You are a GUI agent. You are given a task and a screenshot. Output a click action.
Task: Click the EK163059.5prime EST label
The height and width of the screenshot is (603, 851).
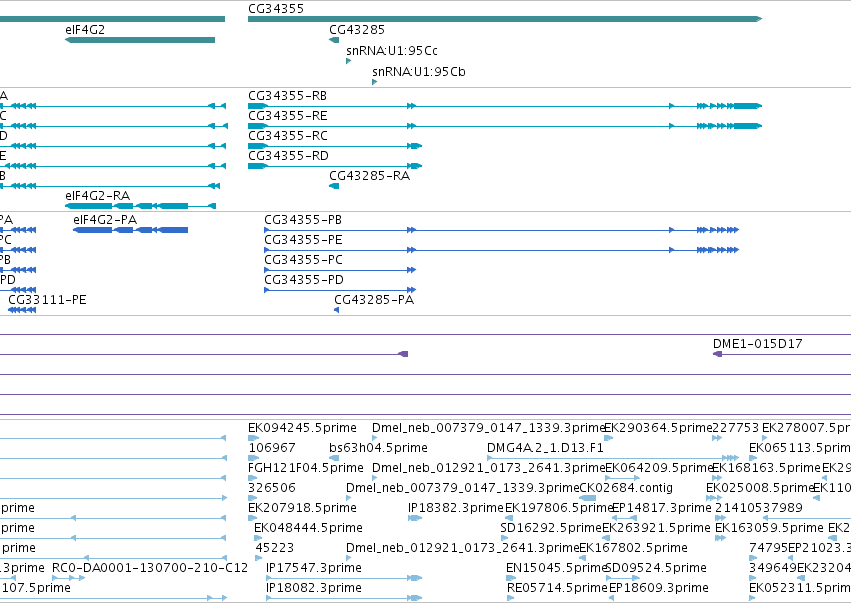769,528
